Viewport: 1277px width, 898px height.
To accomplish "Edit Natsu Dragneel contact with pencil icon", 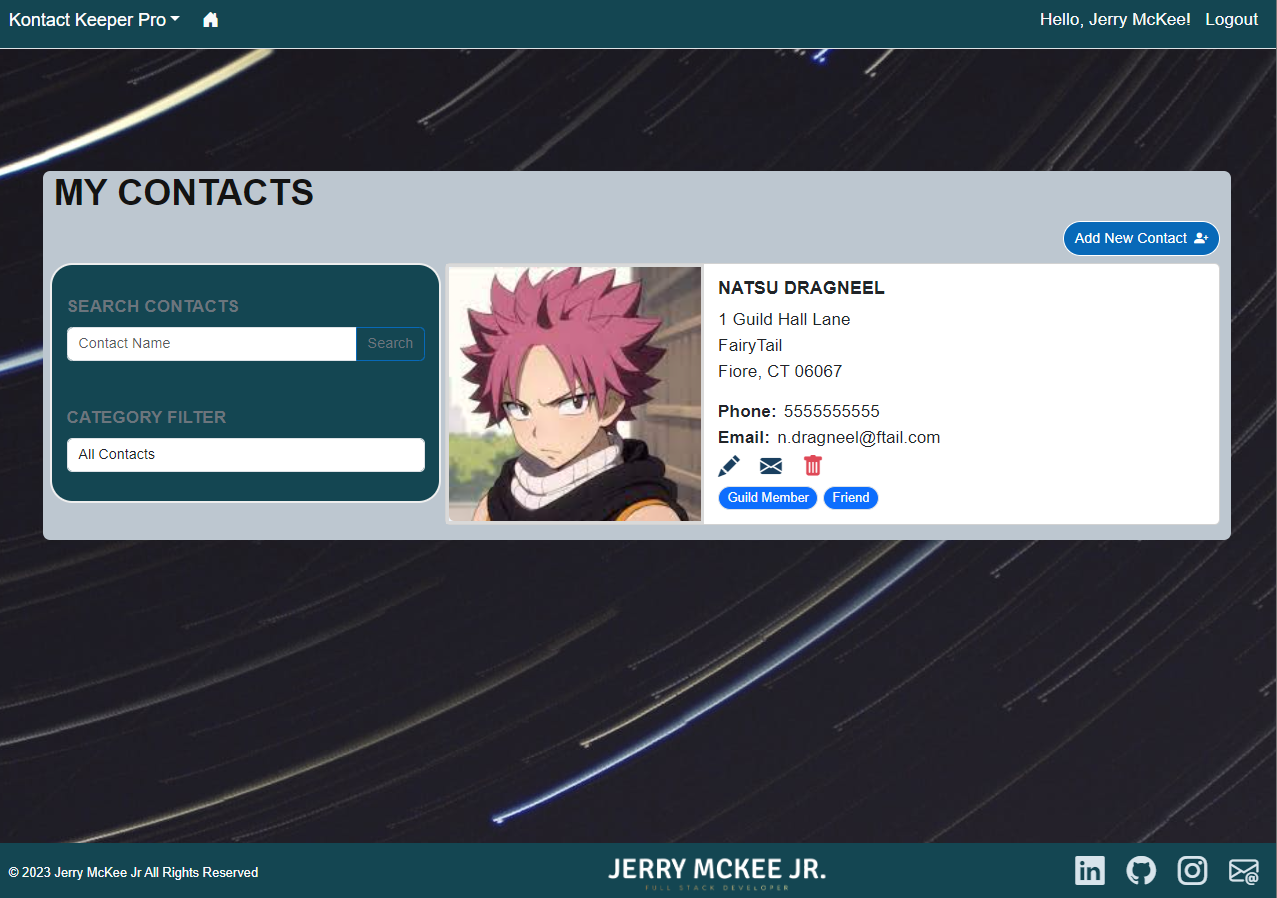I will [729, 466].
